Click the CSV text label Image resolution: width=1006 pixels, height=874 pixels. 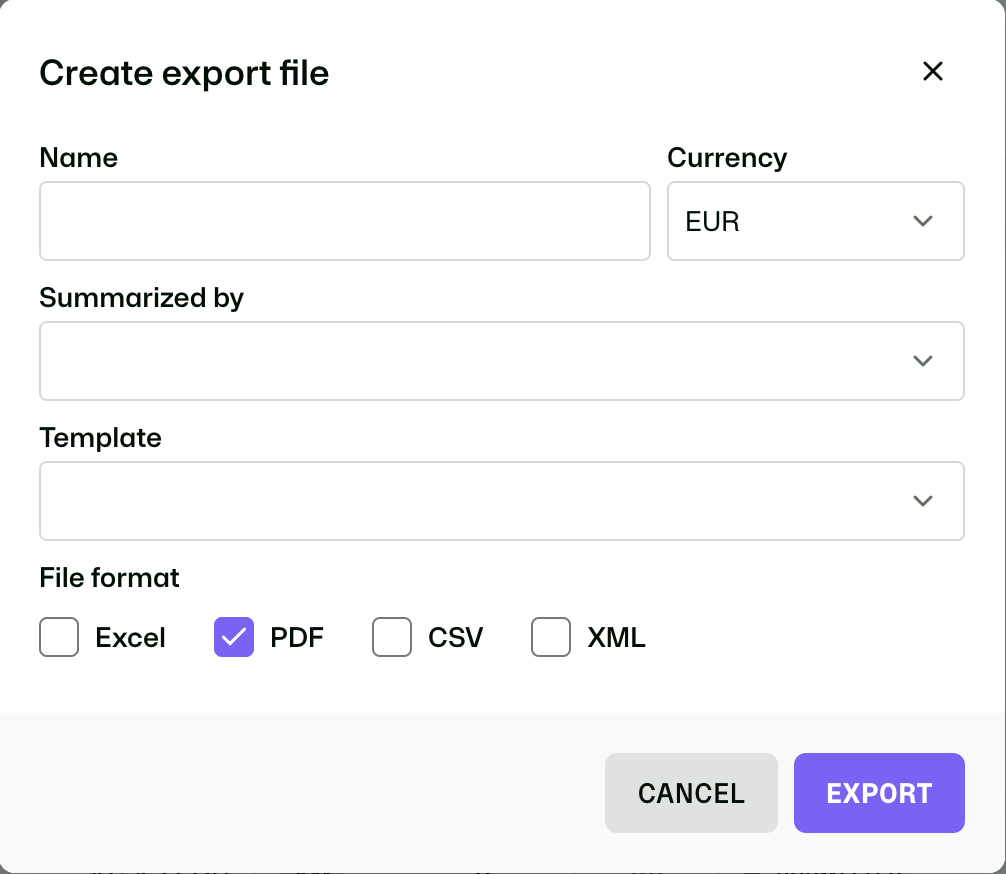pyautogui.click(x=456, y=638)
